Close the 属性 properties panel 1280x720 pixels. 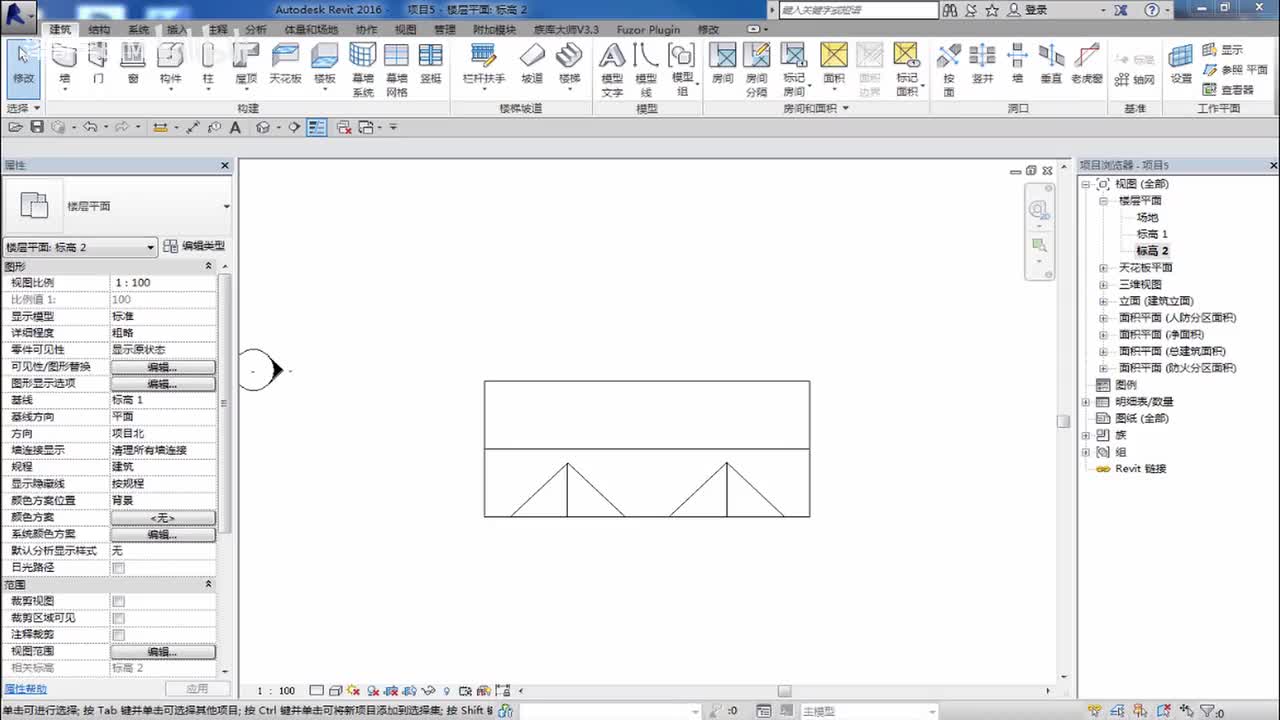(225, 165)
